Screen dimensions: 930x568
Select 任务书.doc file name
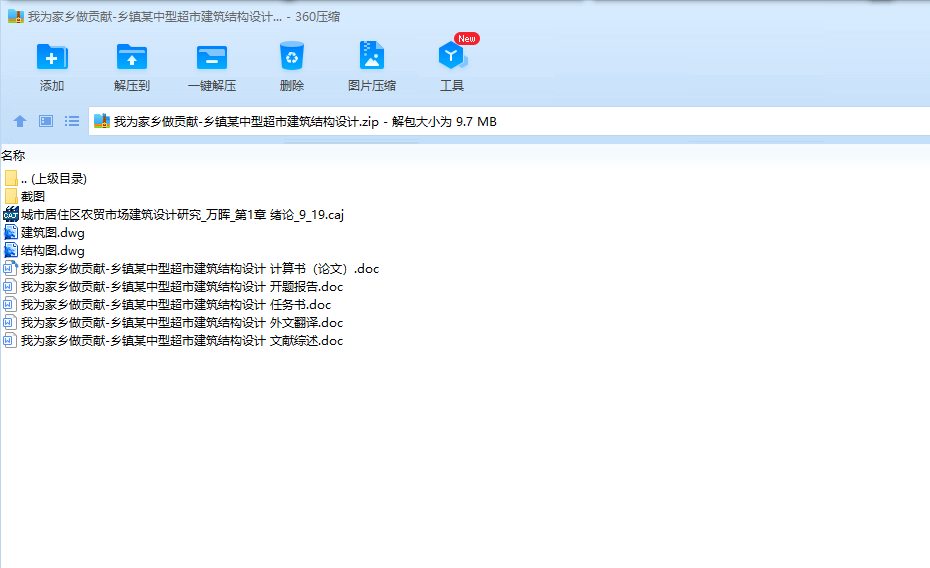pos(176,305)
